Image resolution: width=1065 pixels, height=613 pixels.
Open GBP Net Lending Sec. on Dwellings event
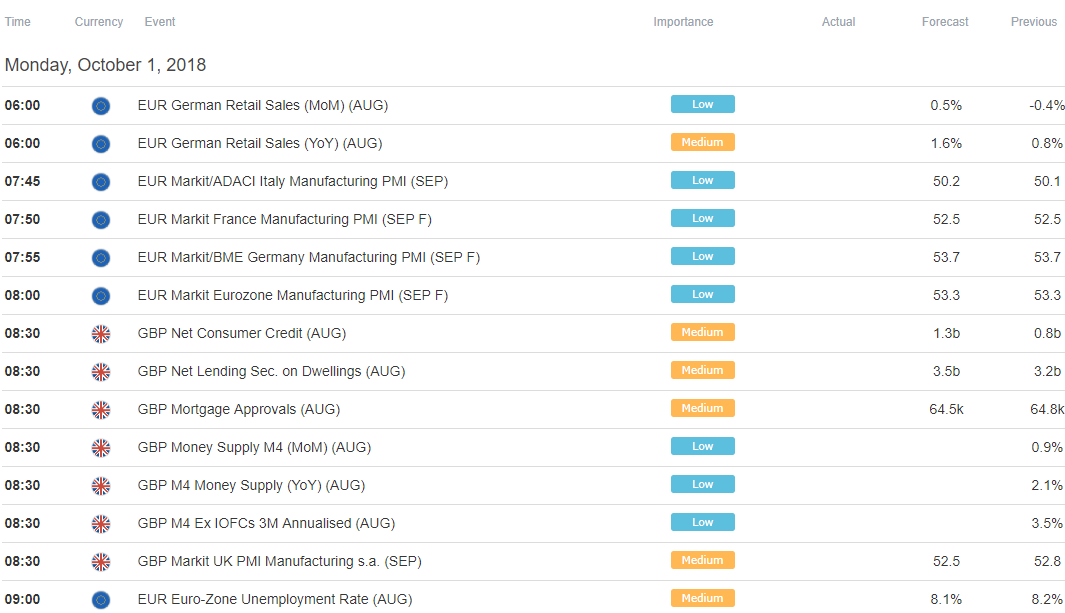[x=271, y=371]
